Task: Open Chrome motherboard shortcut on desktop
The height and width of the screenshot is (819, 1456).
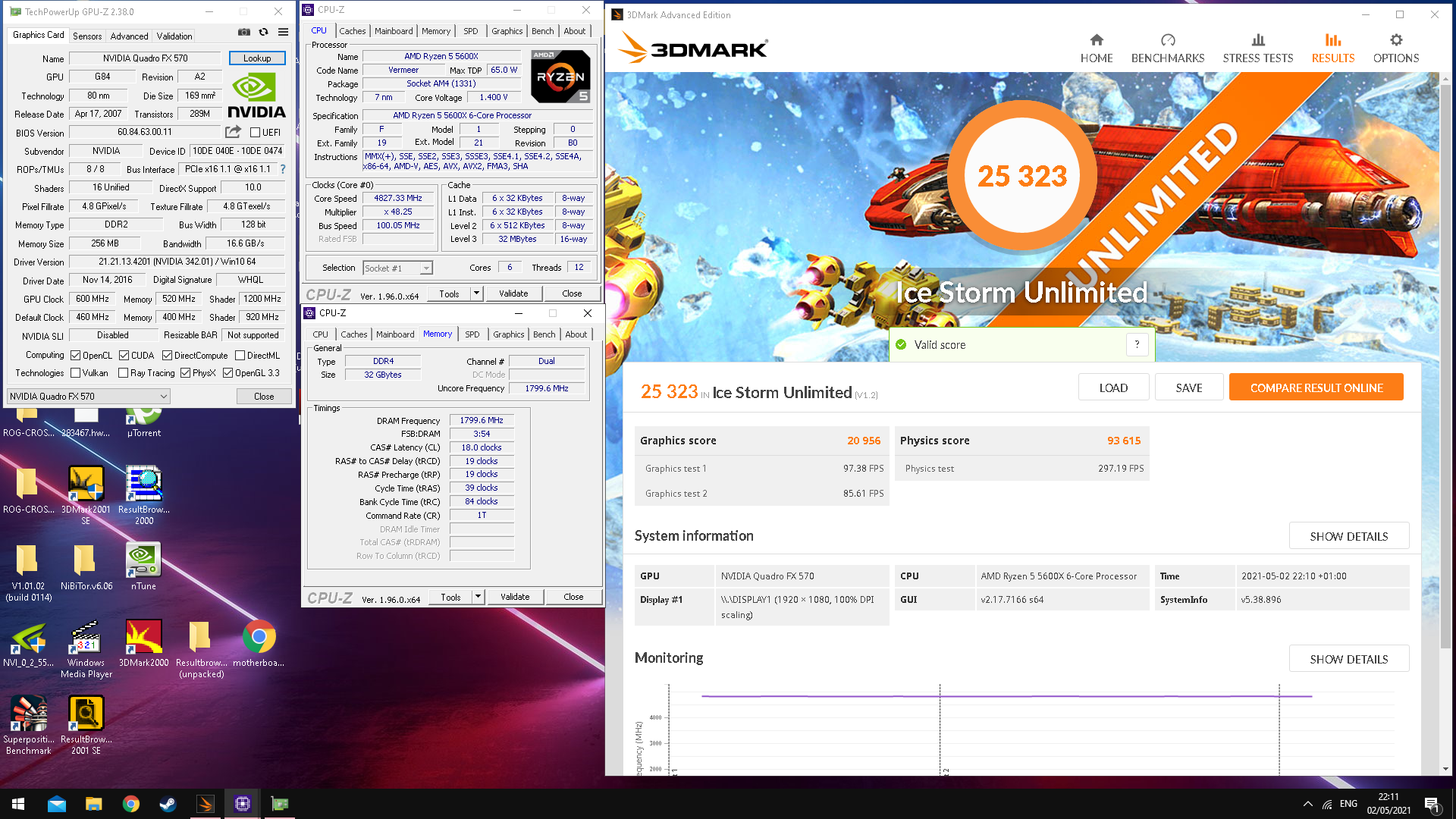Action: (x=259, y=643)
